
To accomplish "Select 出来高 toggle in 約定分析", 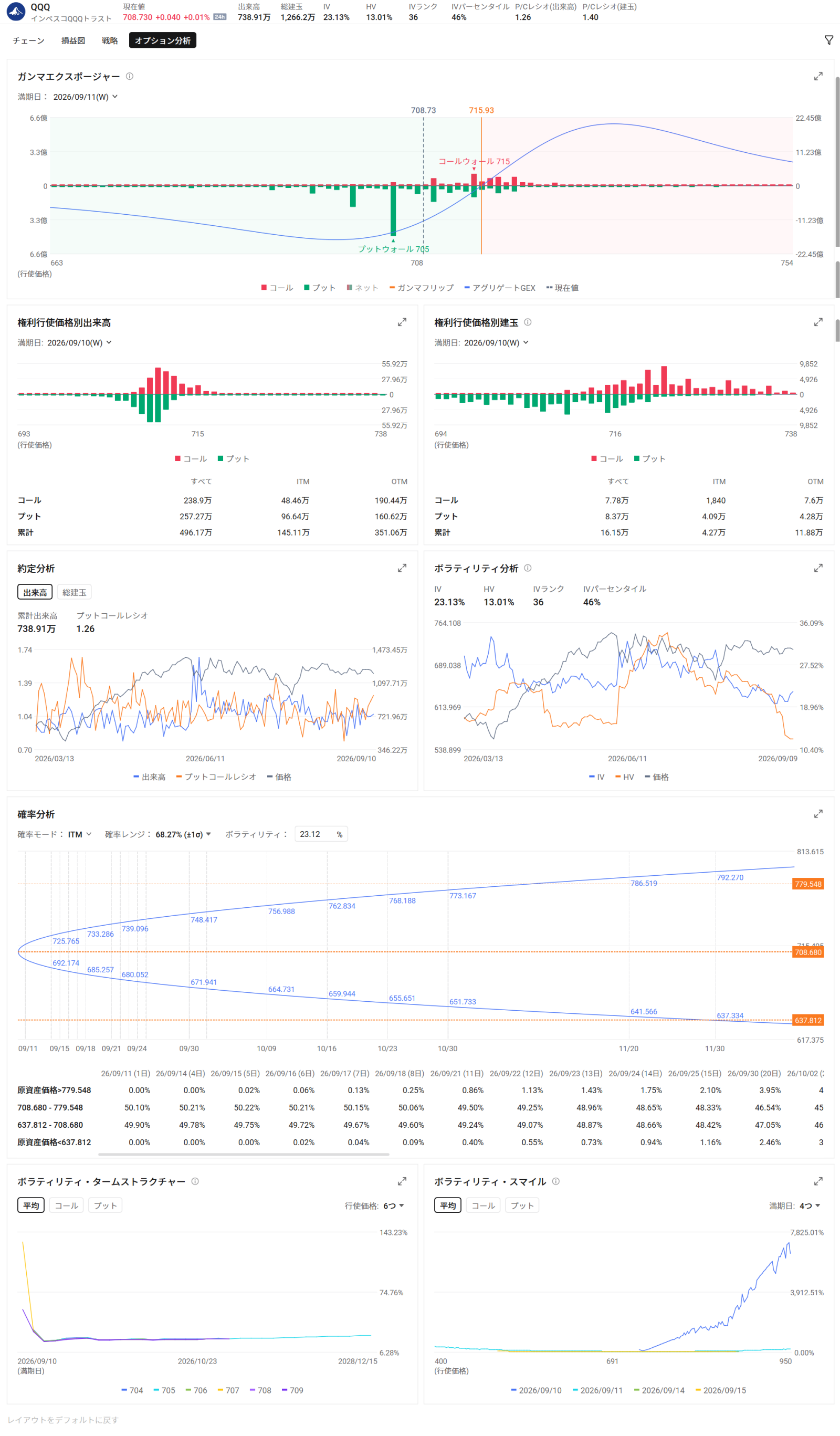I will 35,593.
